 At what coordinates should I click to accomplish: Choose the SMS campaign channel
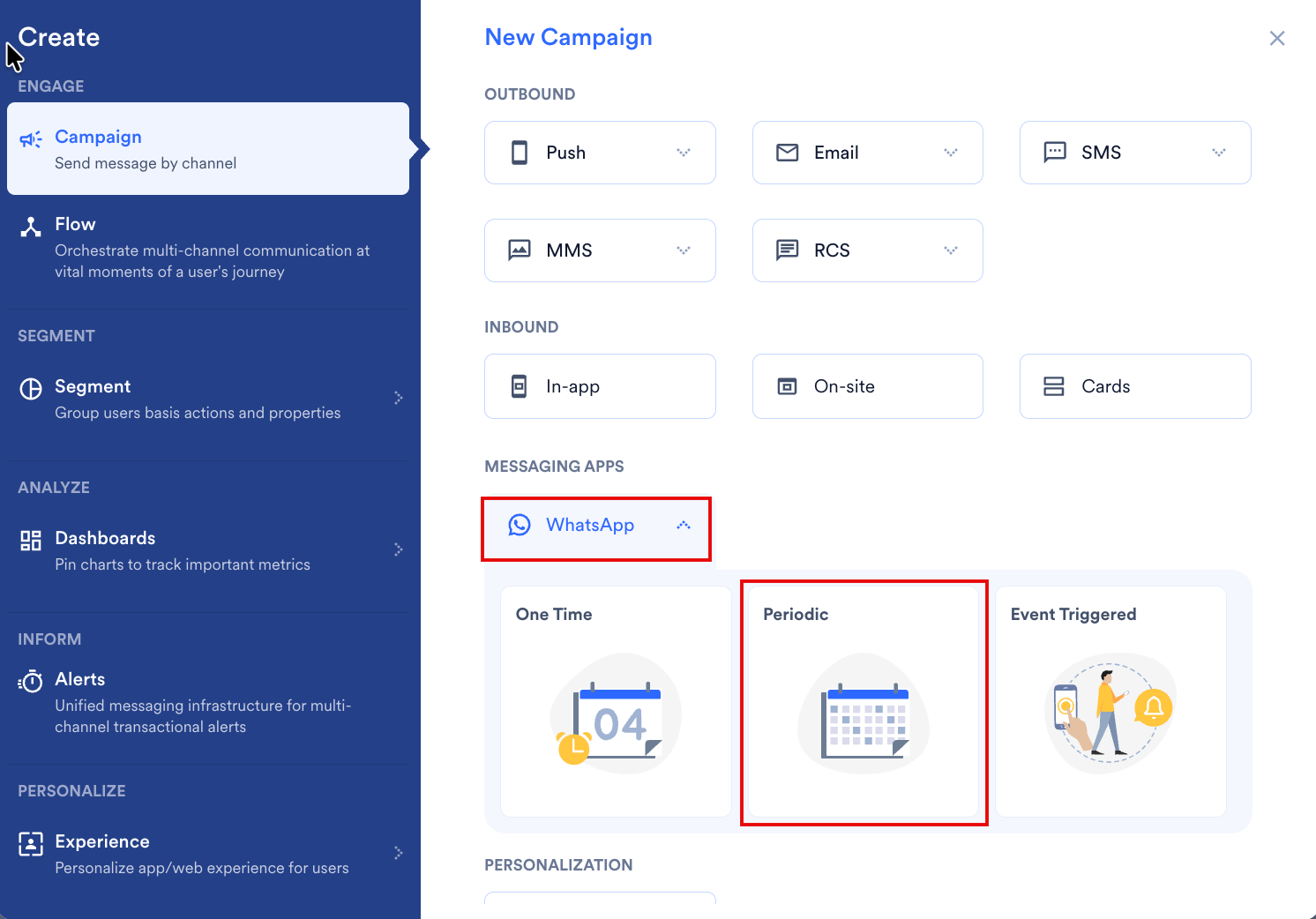pyautogui.click(x=1135, y=153)
